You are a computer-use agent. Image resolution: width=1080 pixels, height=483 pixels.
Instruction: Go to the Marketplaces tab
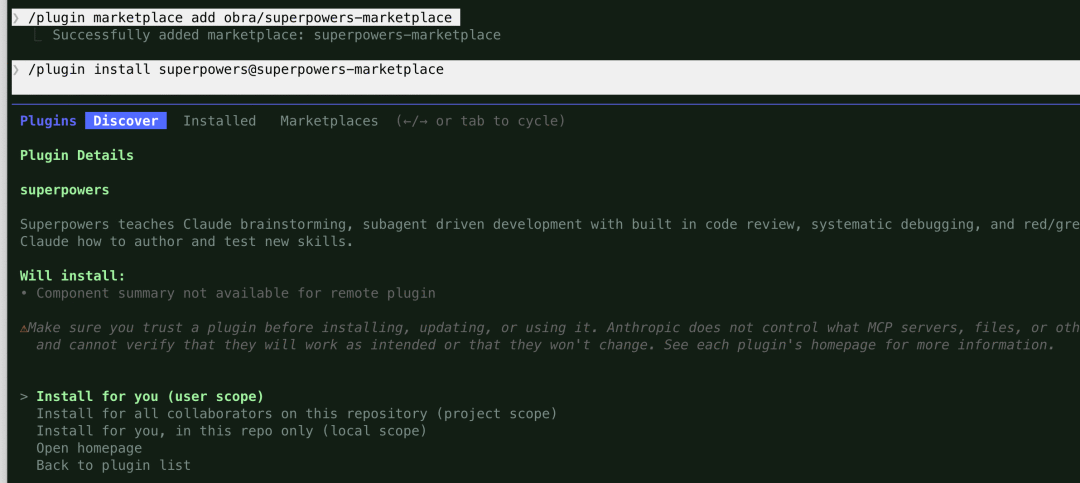[329, 121]
